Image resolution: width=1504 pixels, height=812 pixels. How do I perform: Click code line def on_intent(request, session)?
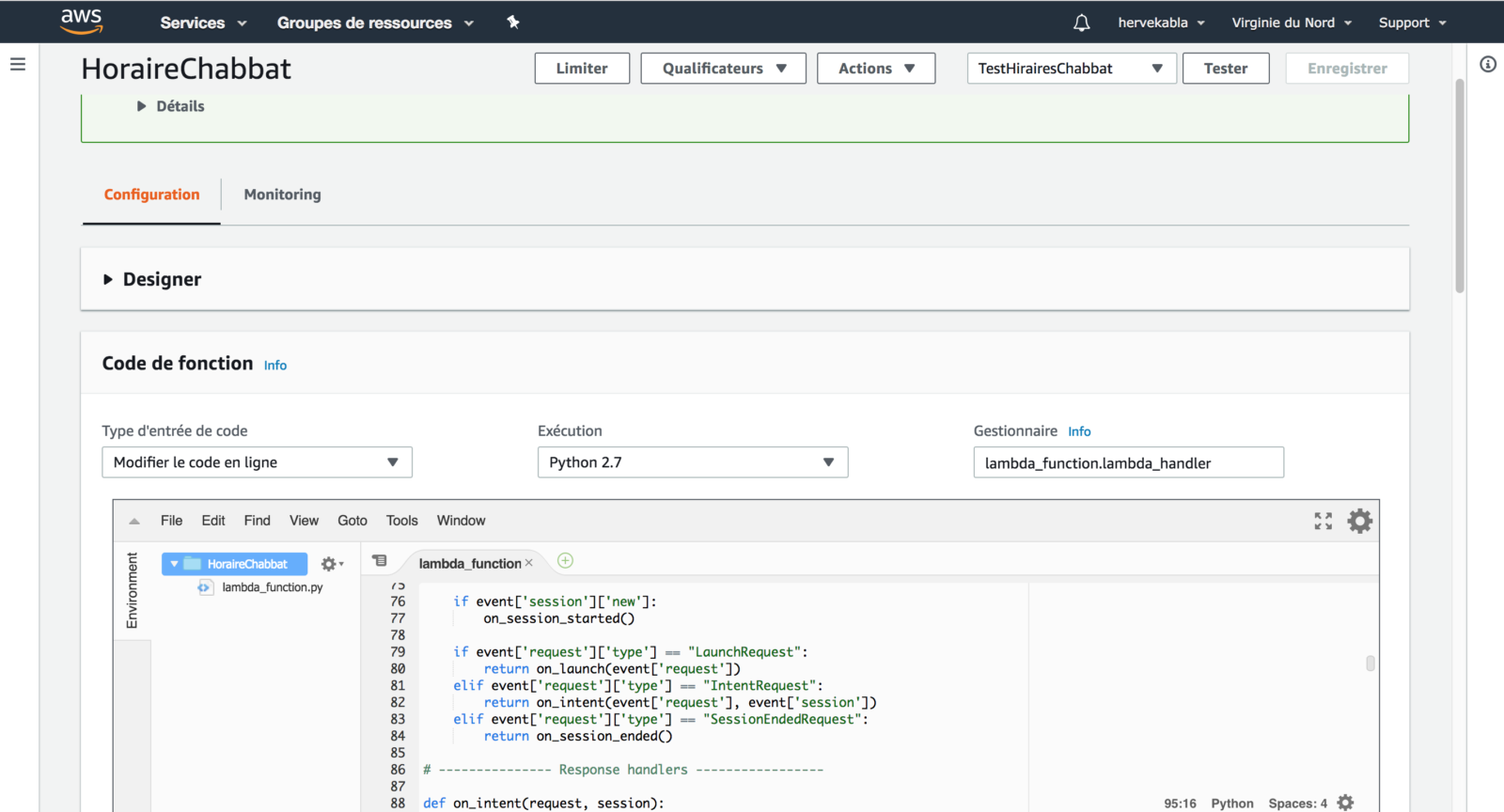pos(543,804)
